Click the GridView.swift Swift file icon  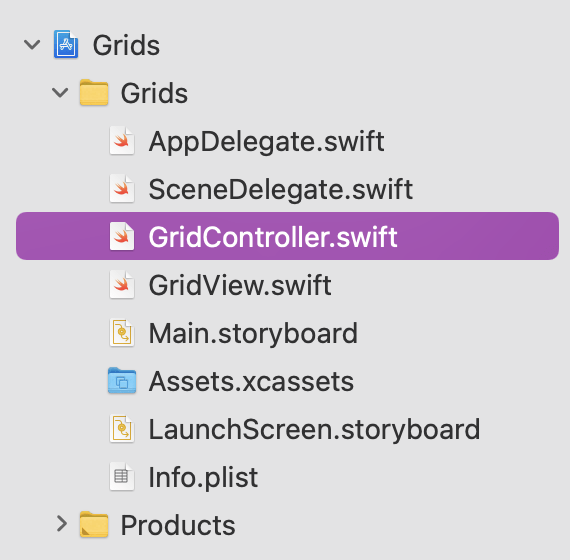pos(122,285)
